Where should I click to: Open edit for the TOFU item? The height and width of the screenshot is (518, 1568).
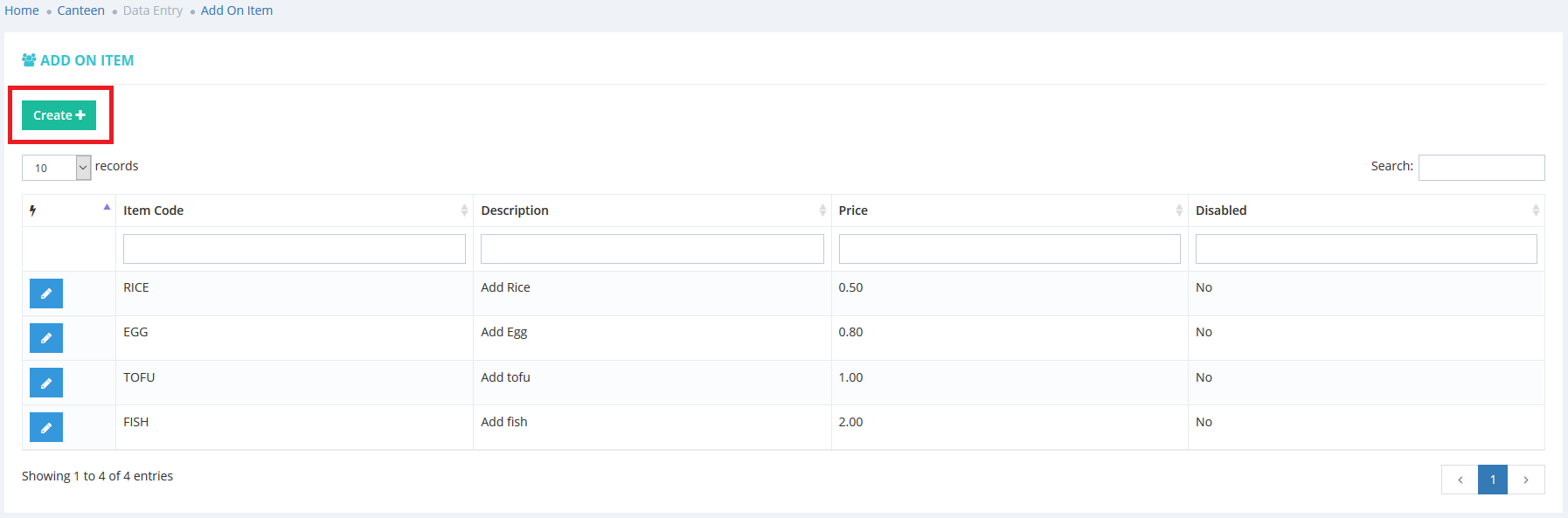coord(46,383)
